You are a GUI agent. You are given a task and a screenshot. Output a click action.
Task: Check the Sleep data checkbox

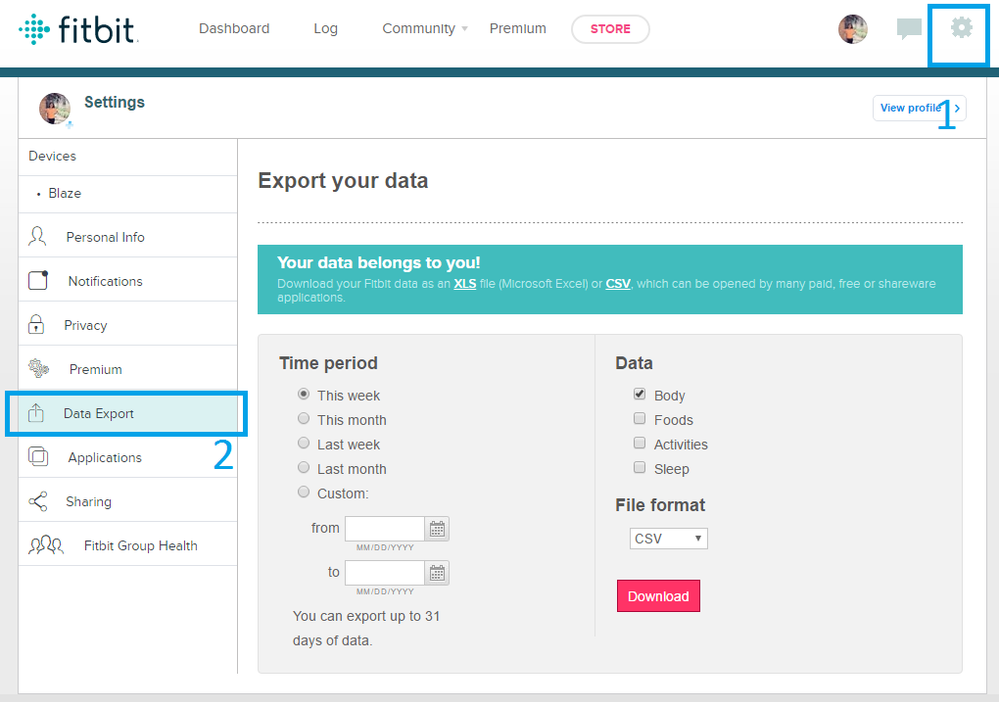640,468
